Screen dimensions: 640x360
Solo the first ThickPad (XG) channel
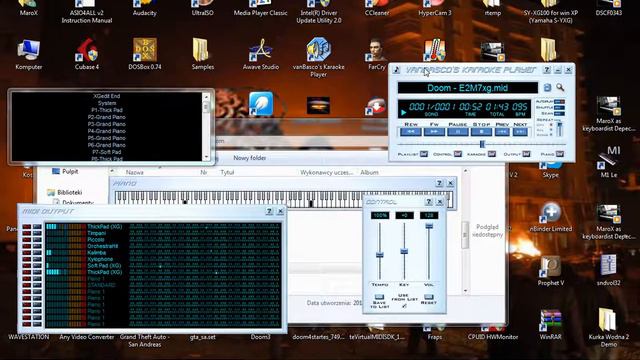tap(37, 227)
